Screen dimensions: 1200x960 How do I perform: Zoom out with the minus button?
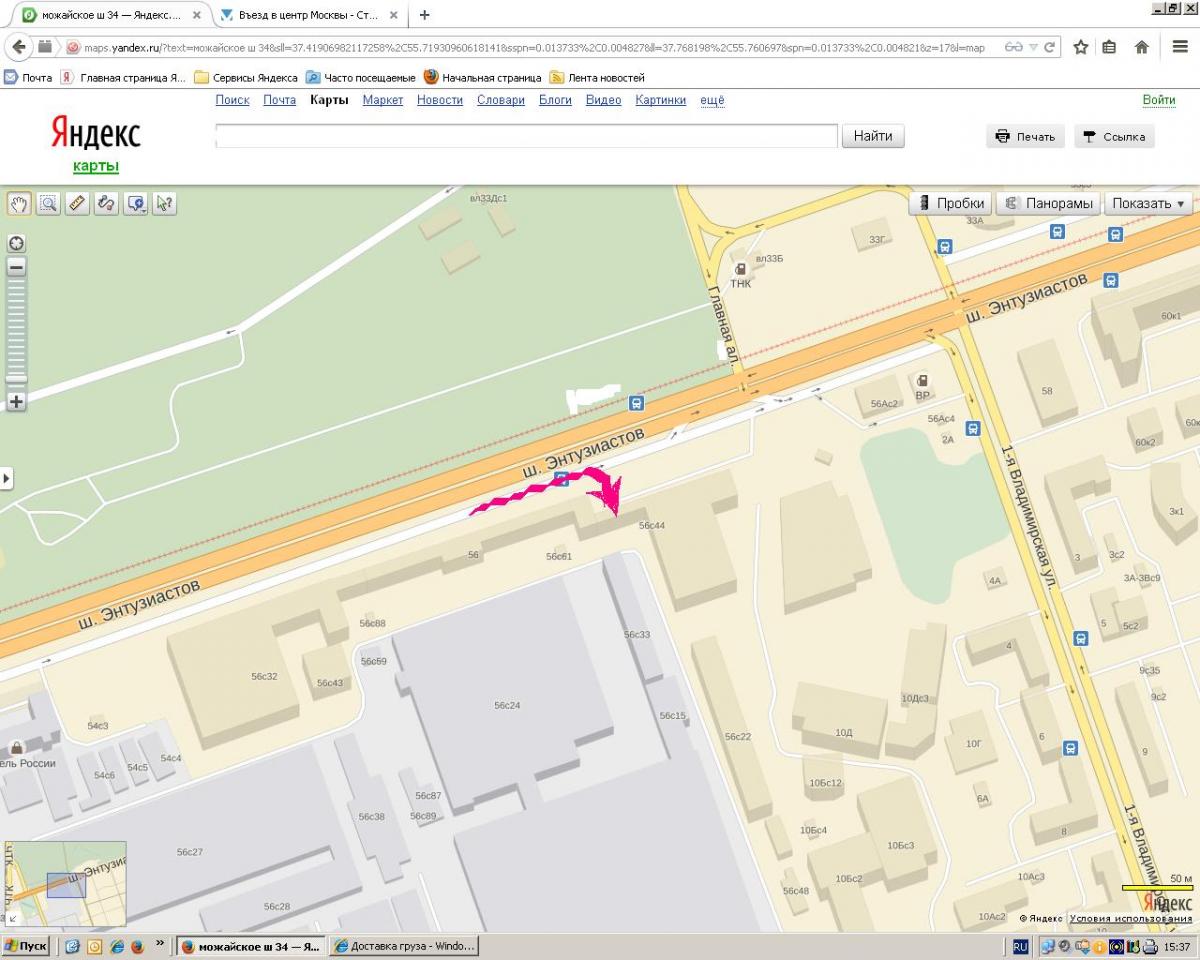pyautogui.click(x=16, y=267)
